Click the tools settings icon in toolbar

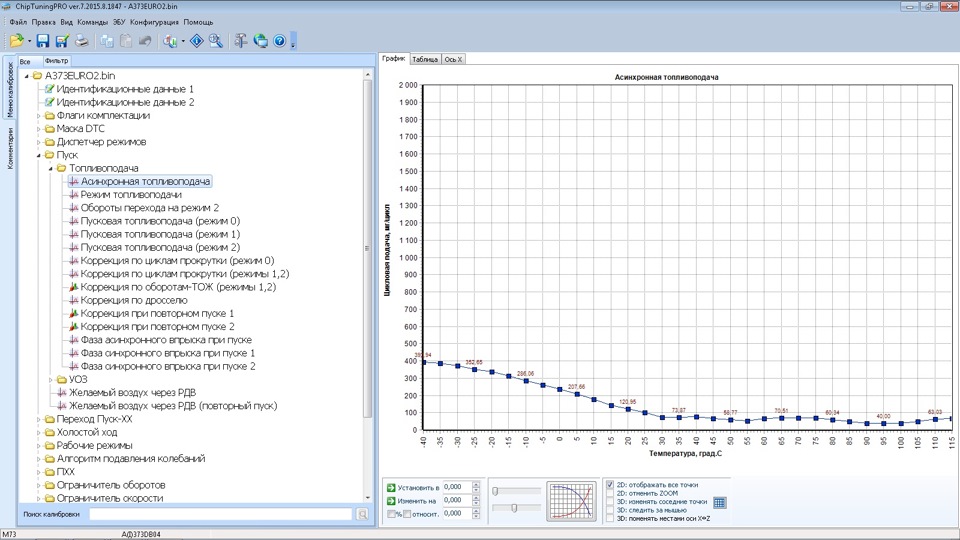tap(241, 41)
